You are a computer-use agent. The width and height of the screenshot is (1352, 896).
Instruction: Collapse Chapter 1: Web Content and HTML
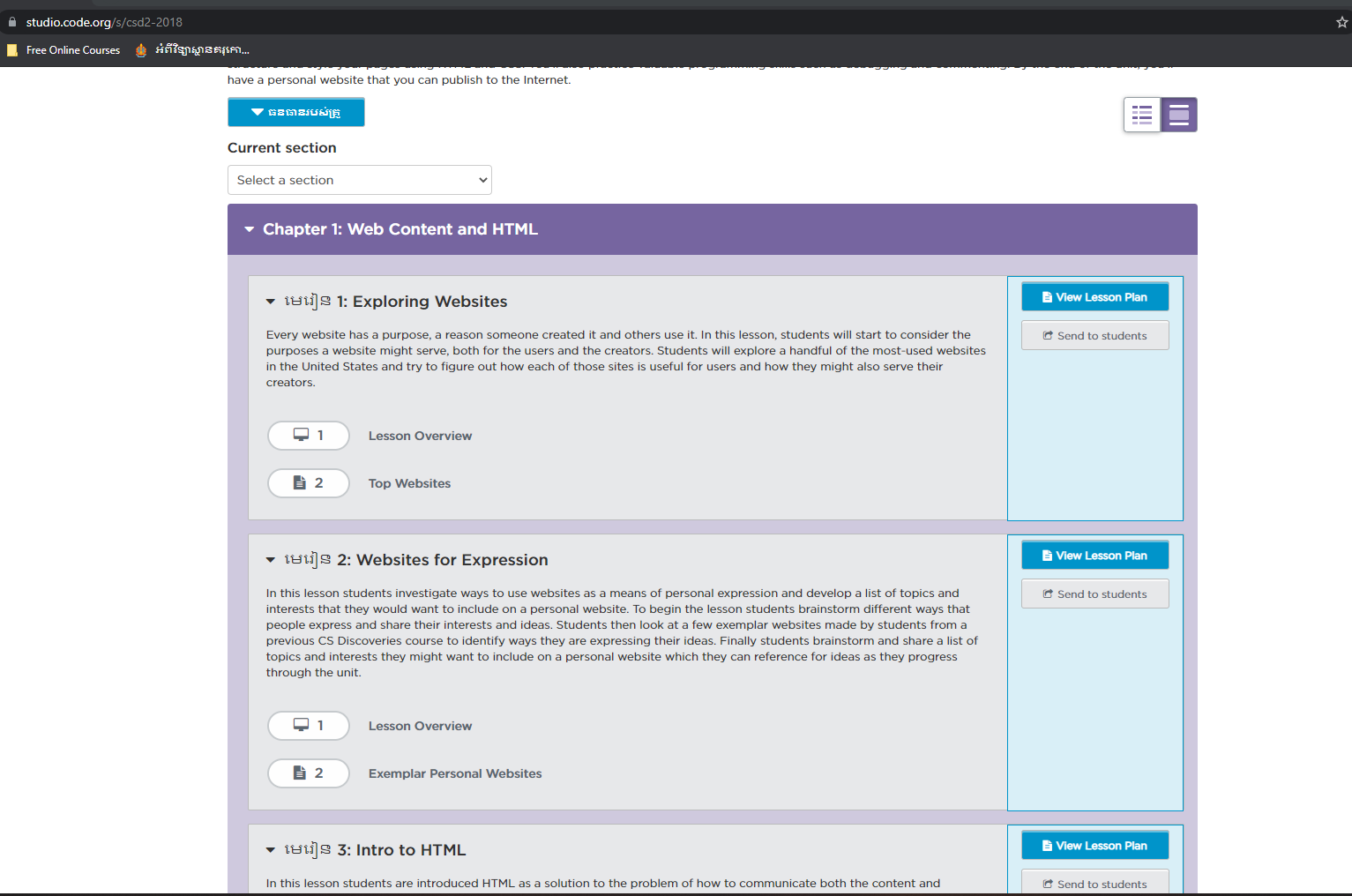click(x=250, y=229)
